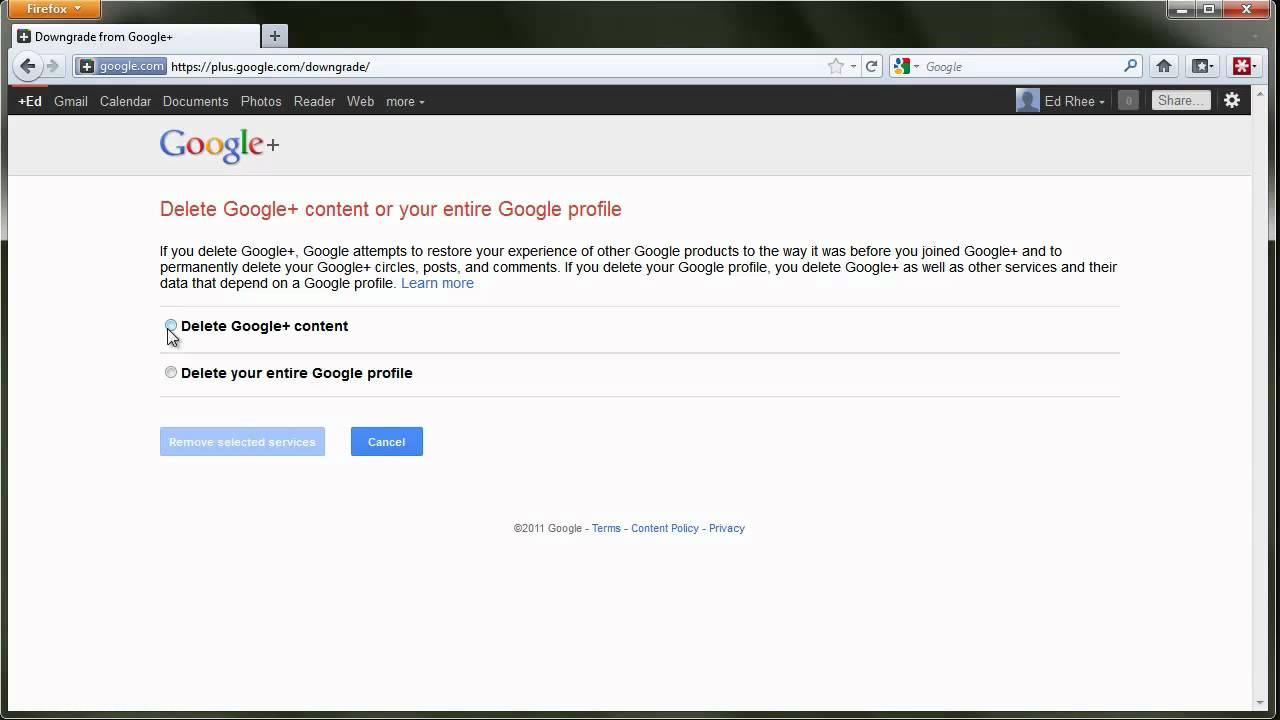The width and height of the screenshot is (1280, 720).
Task: Click the Google+ logo
Action: (219, 146)
